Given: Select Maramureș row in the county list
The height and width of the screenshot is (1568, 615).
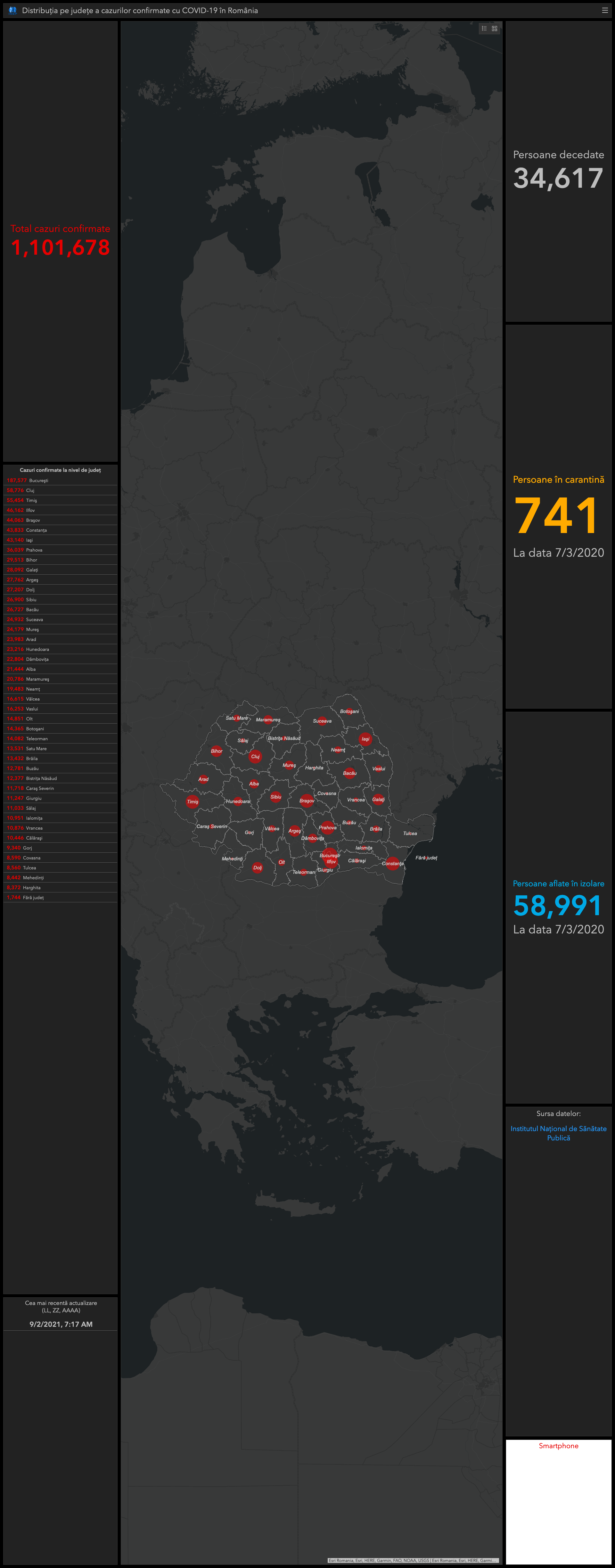Looking at the screenshot, I should 60,679.
